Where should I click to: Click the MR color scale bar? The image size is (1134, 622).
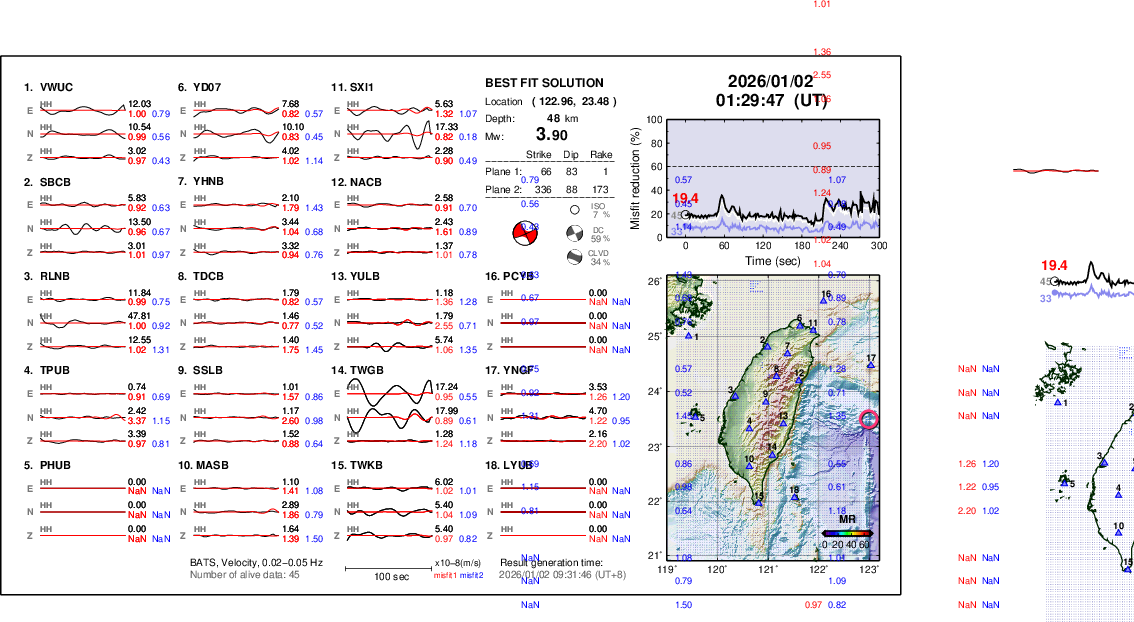point(847,533)
